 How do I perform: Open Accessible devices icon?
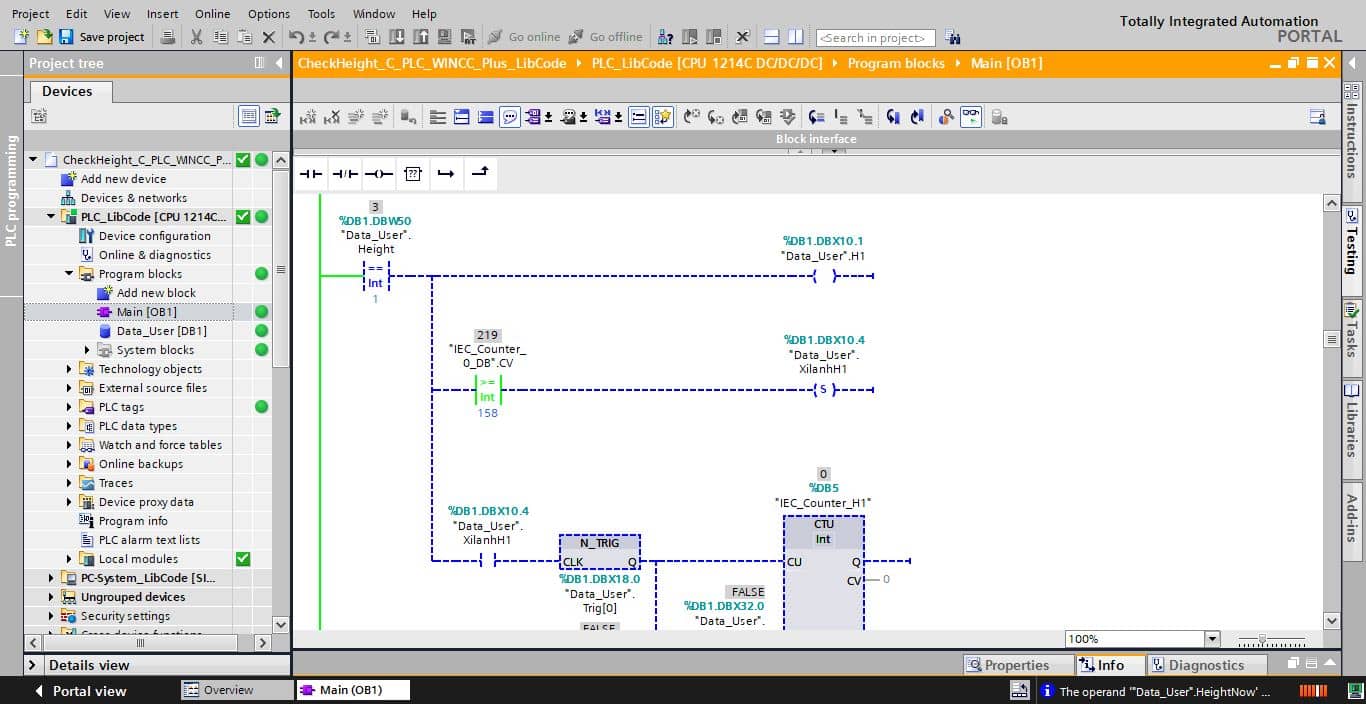coord(665,37)
